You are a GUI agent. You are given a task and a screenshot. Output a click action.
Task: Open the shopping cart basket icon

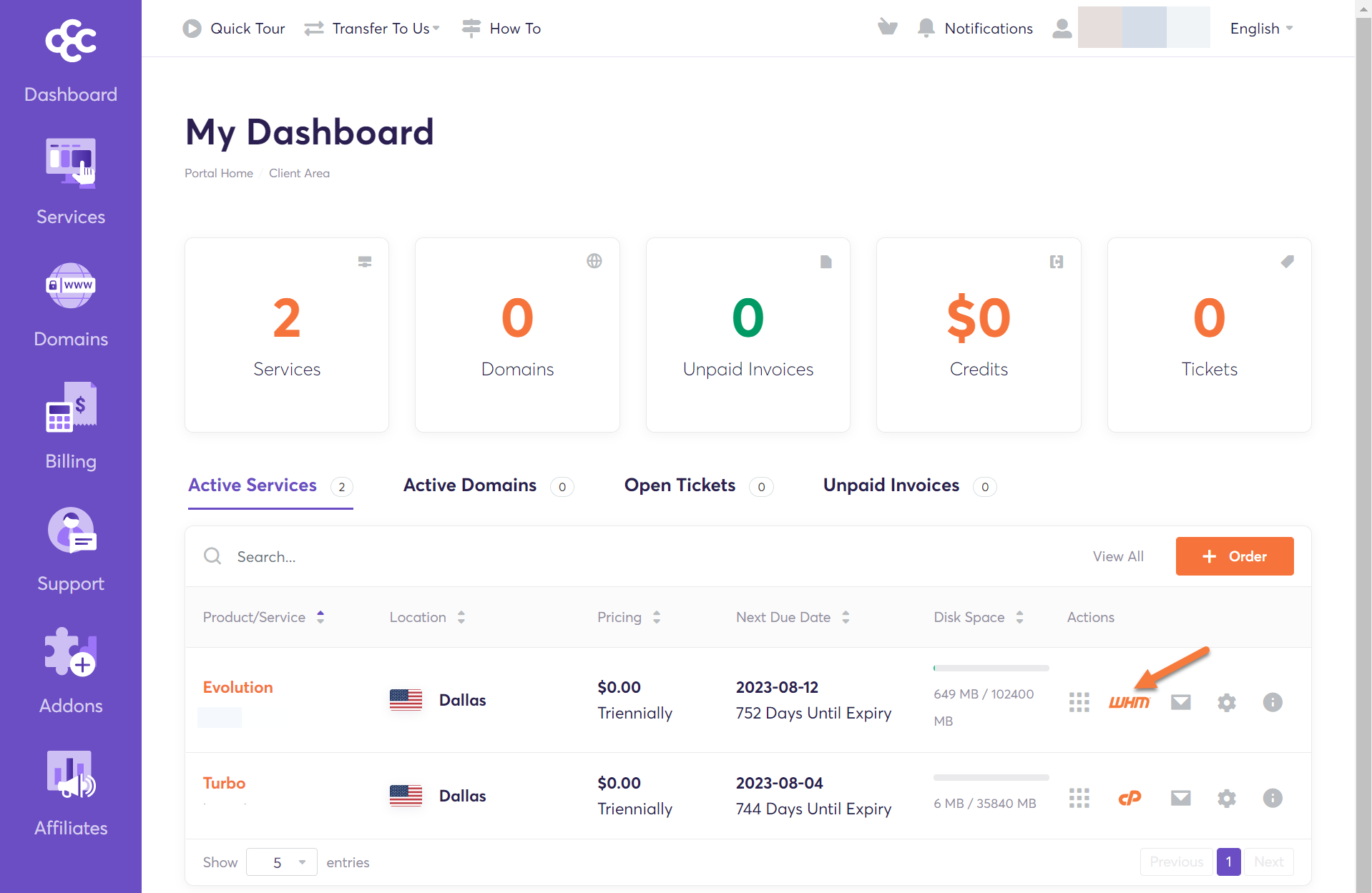887,28
